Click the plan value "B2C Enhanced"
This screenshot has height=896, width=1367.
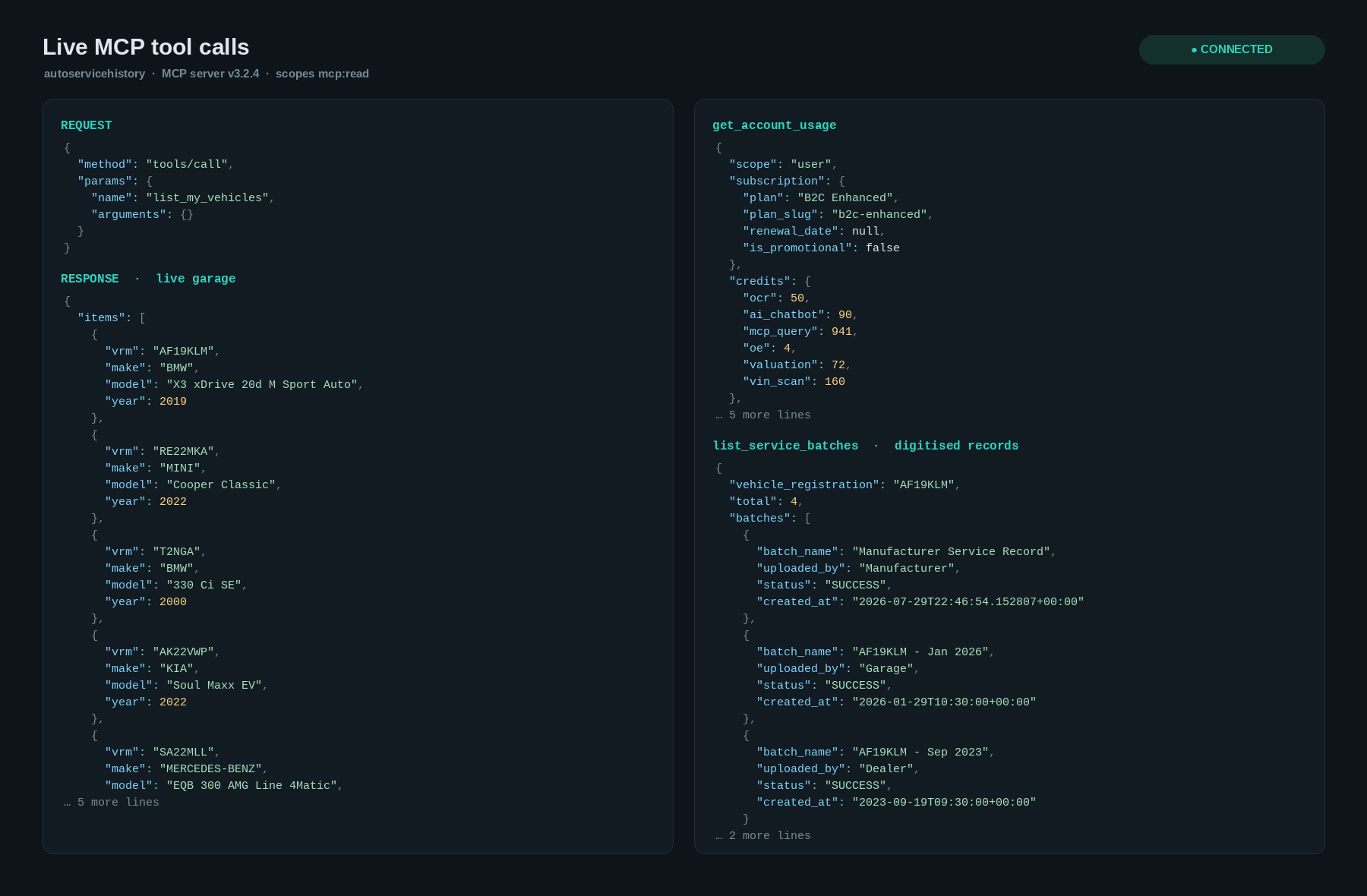[x=845, y=198]
